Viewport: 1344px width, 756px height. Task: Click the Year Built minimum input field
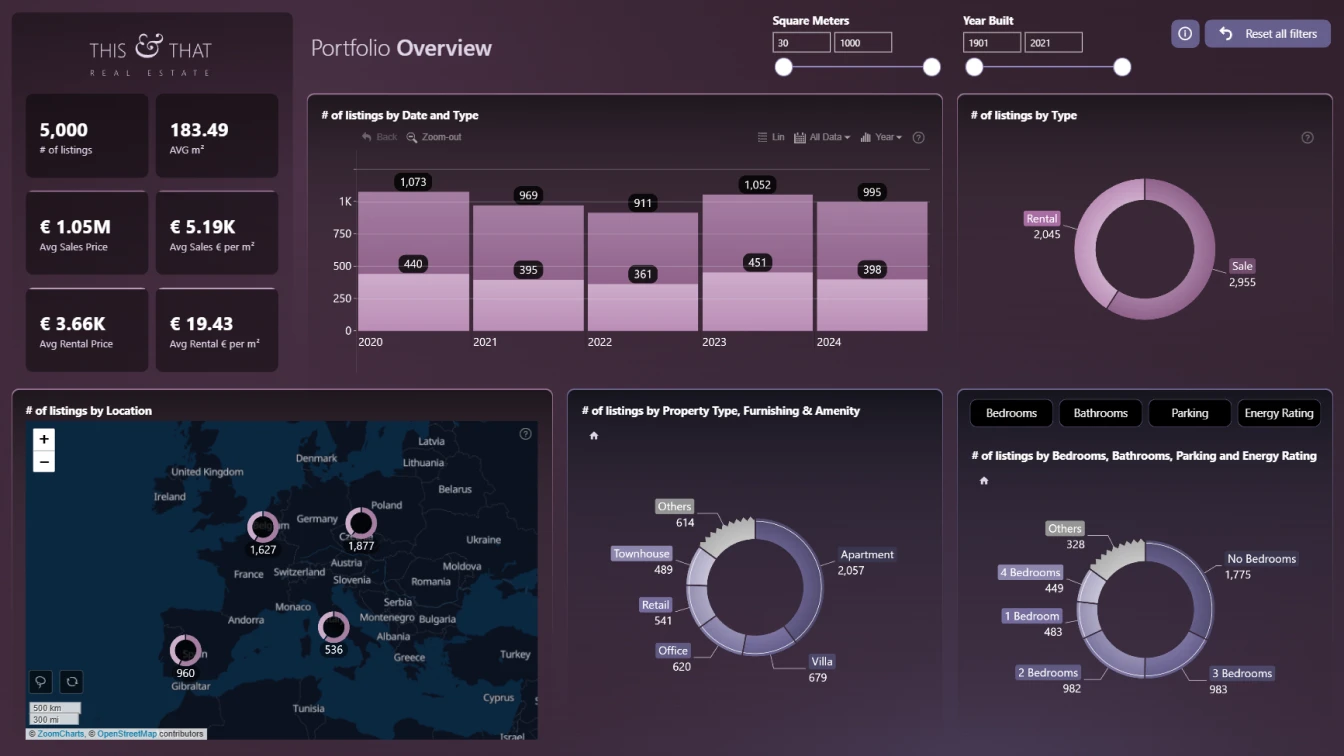point(991,43)
